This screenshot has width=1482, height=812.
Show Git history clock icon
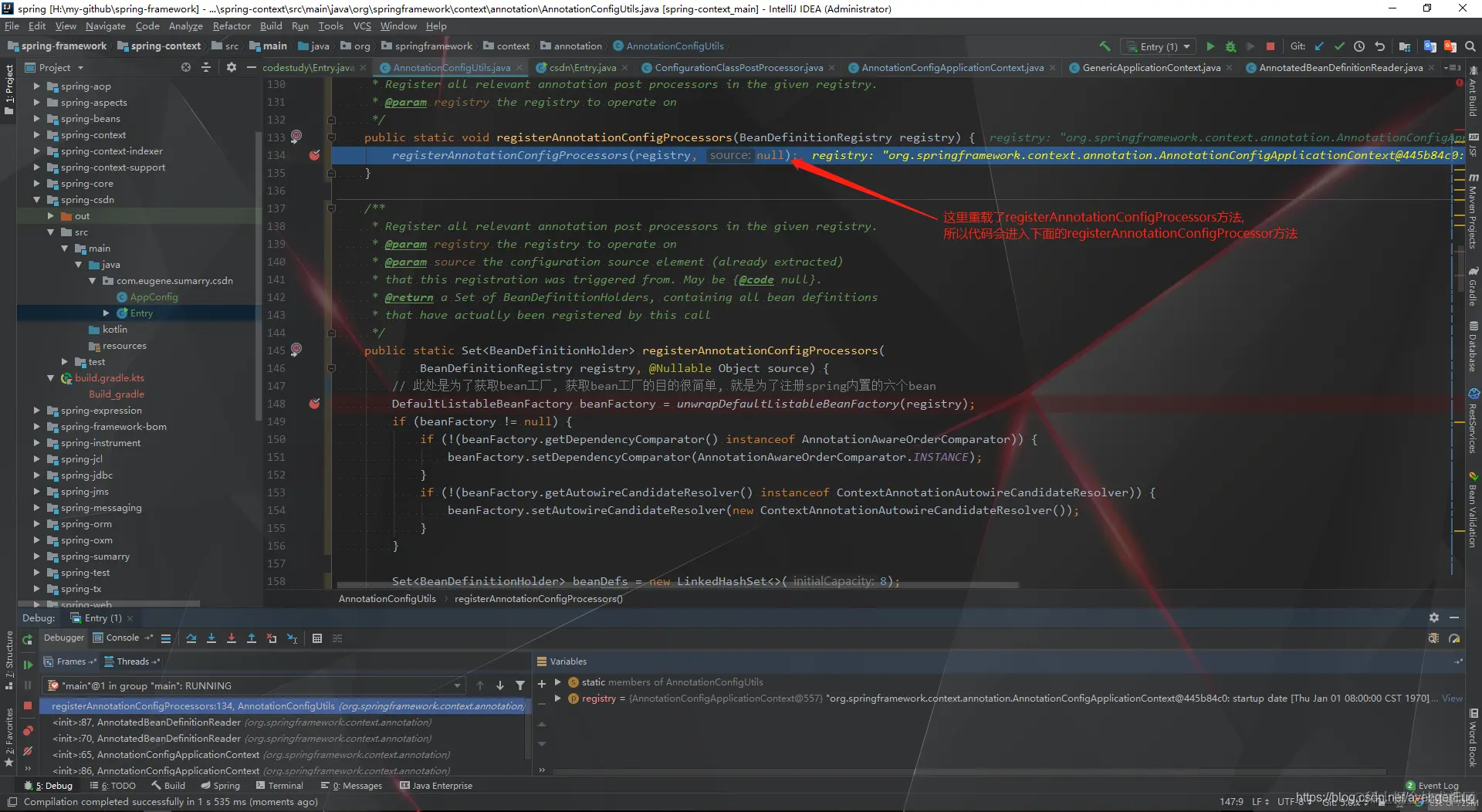1359,46
